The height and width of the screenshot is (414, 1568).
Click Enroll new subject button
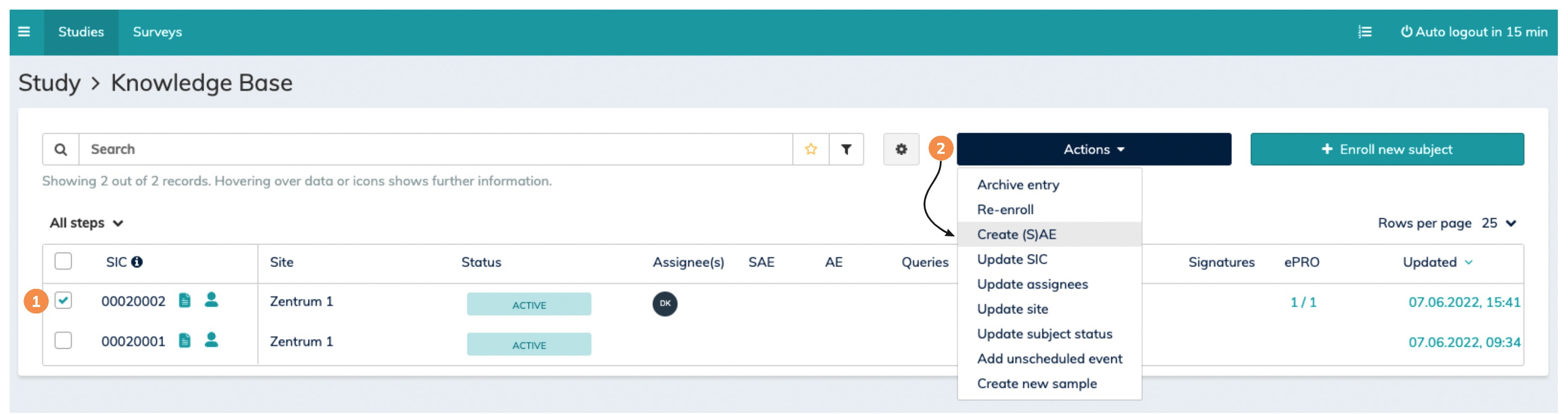(1386, 149)
